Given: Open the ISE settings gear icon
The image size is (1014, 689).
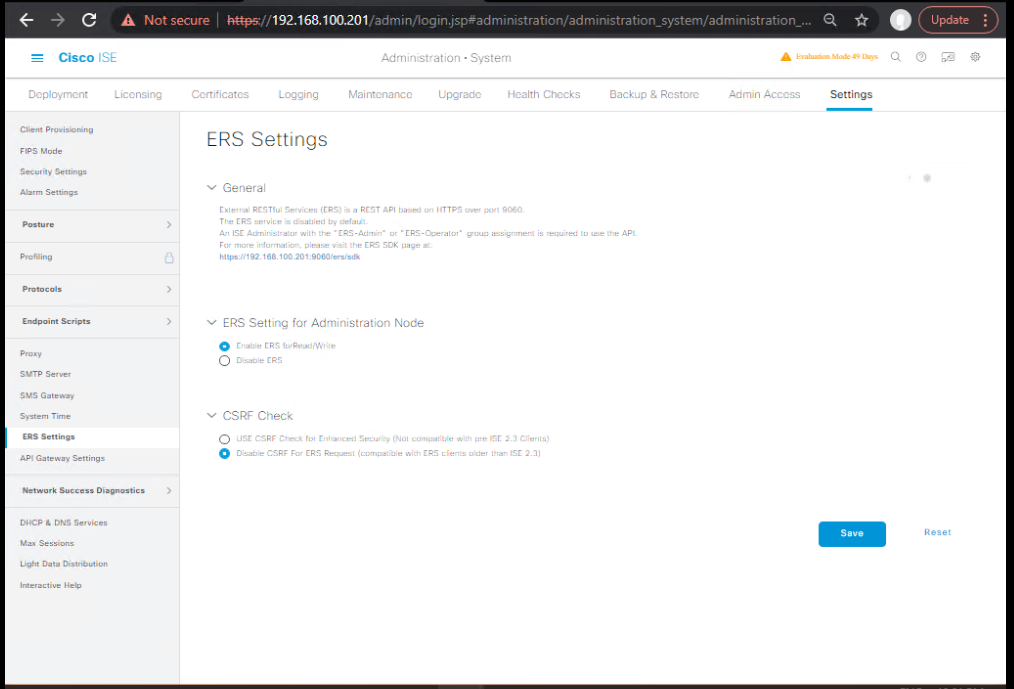Looking at the screenshot, I should coord(975,57).
